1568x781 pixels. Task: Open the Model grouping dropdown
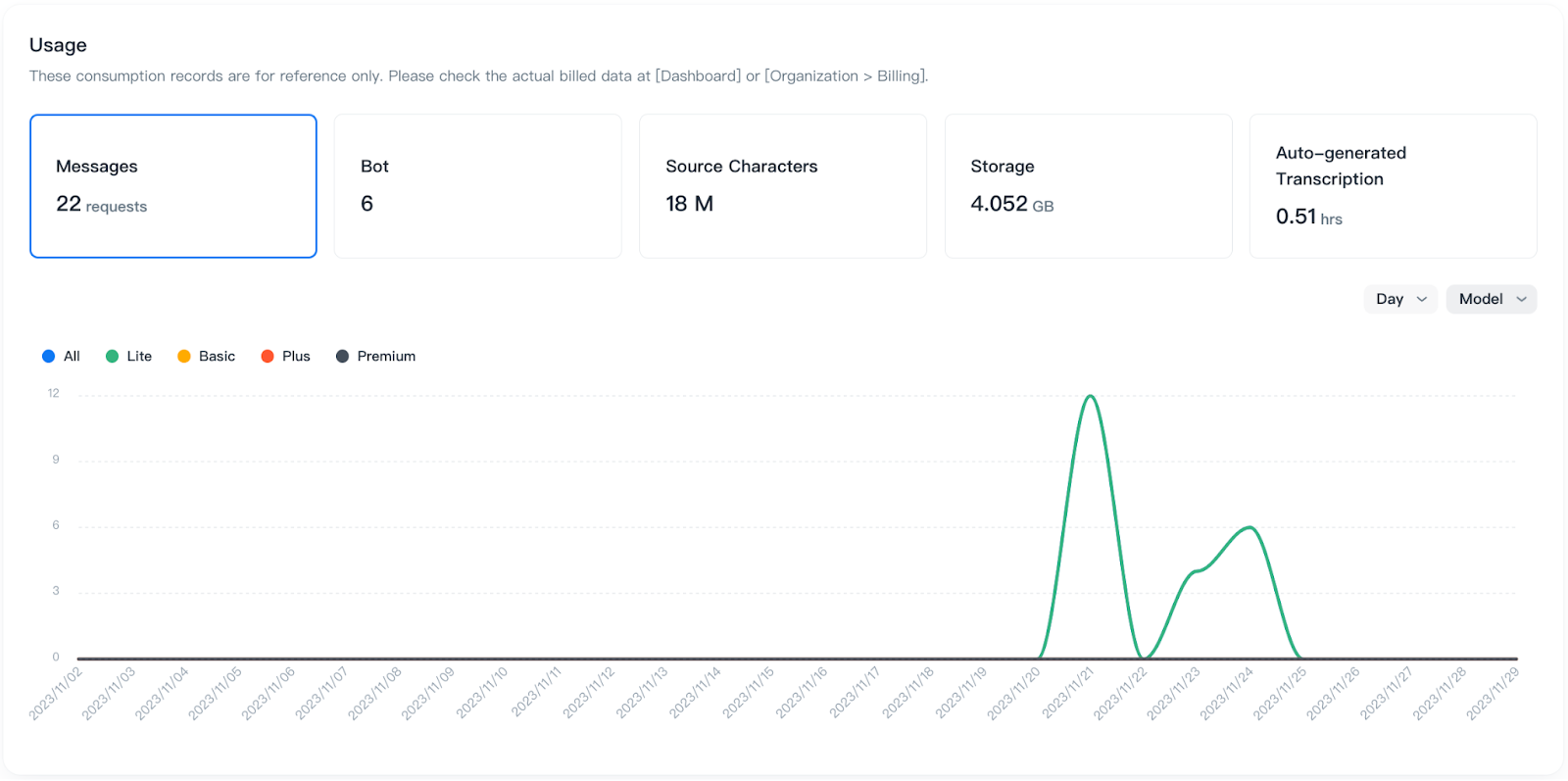tap(1490, 299)
